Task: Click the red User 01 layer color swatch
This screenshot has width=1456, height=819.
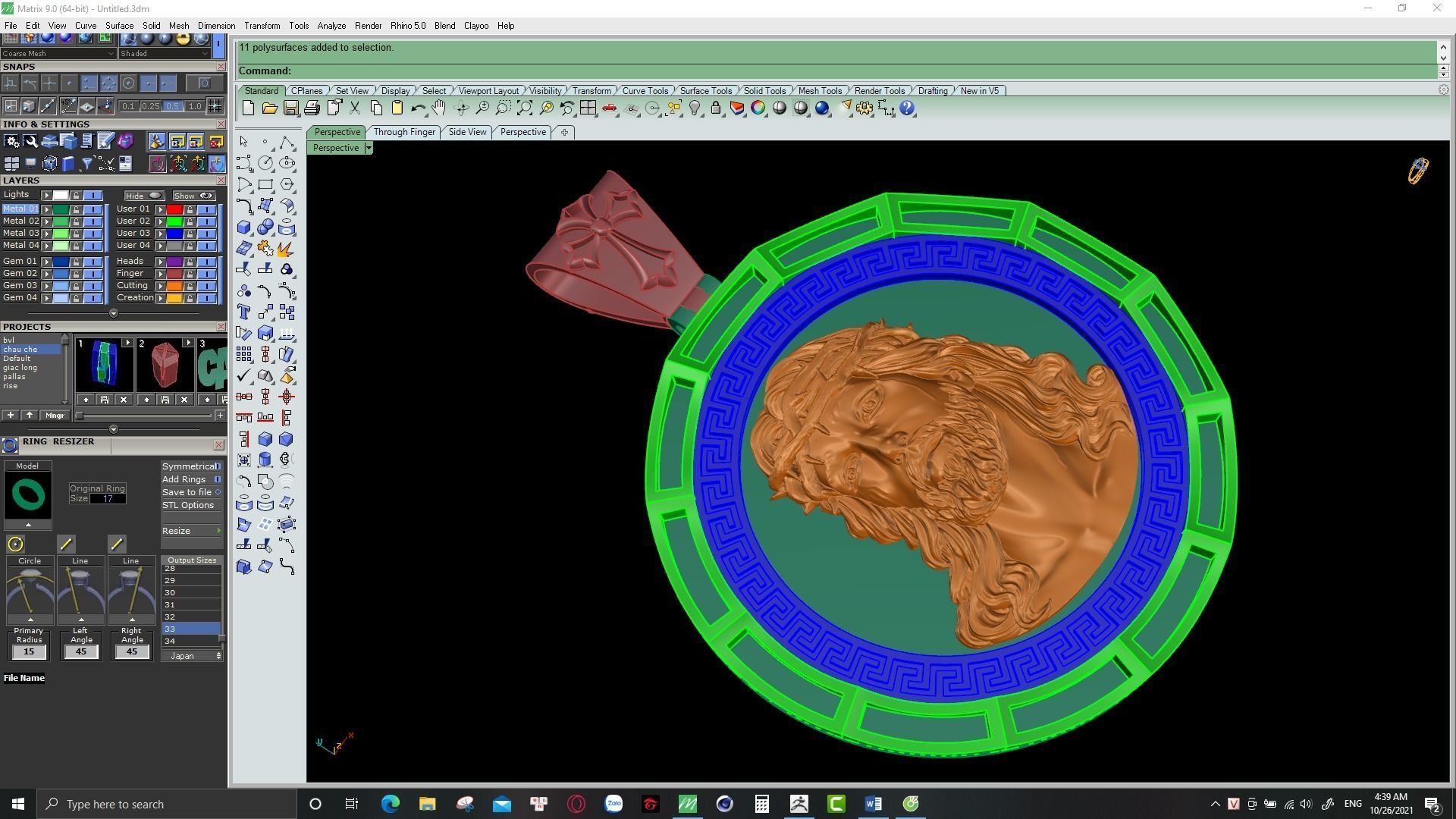Action: click(174, 209)
